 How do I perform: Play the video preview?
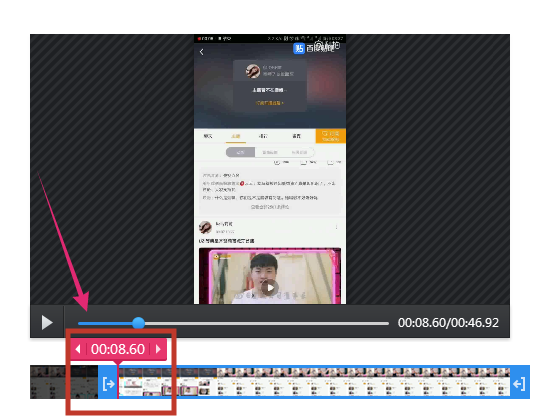pos(47,322)
